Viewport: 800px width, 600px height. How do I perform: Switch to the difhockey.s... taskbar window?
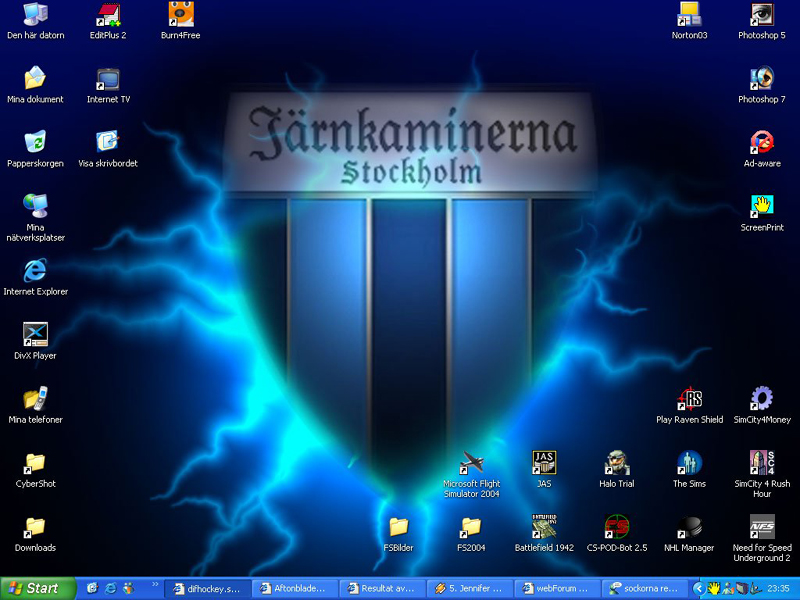coord(208,589)
